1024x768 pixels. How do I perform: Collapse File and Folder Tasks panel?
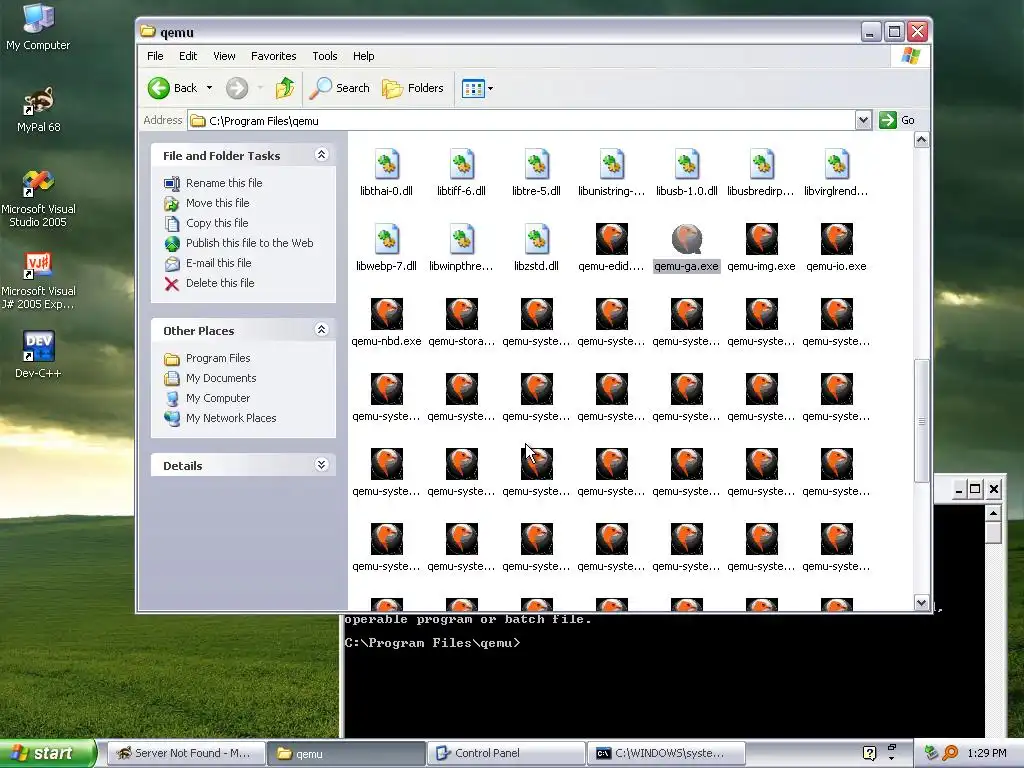321,155
